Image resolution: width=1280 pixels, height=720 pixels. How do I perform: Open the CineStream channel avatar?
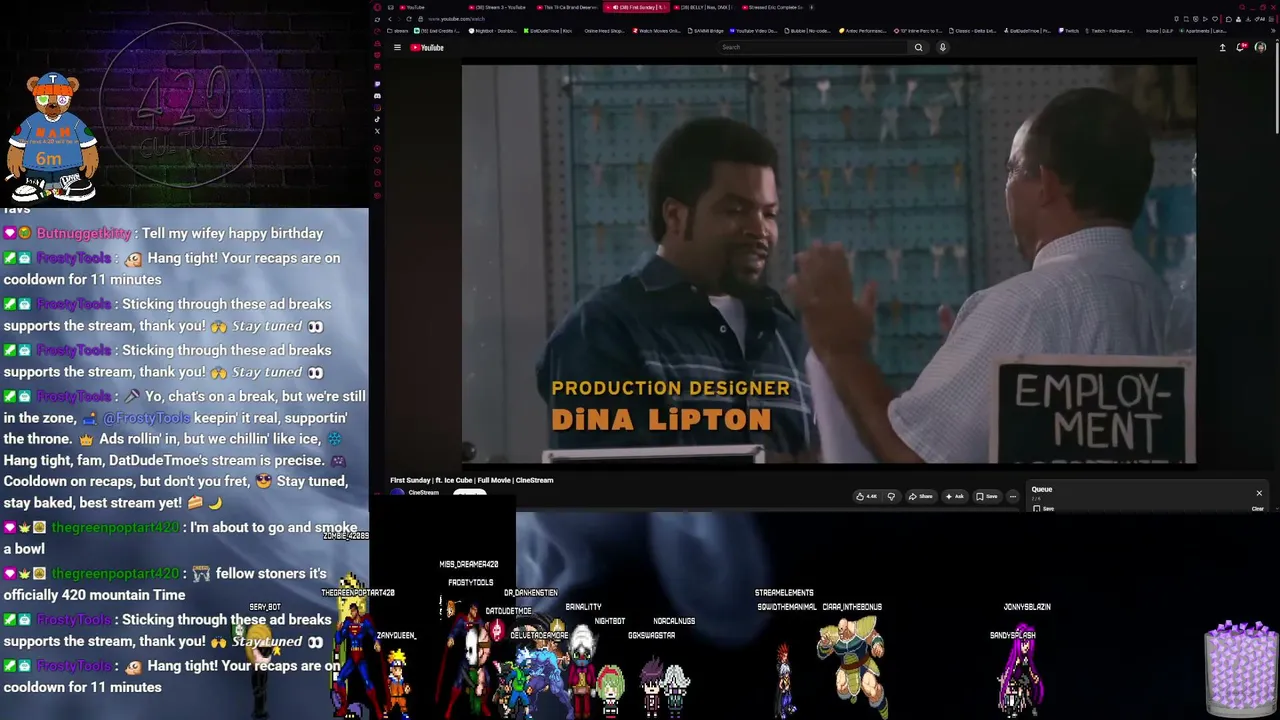(x=397, y=494)
